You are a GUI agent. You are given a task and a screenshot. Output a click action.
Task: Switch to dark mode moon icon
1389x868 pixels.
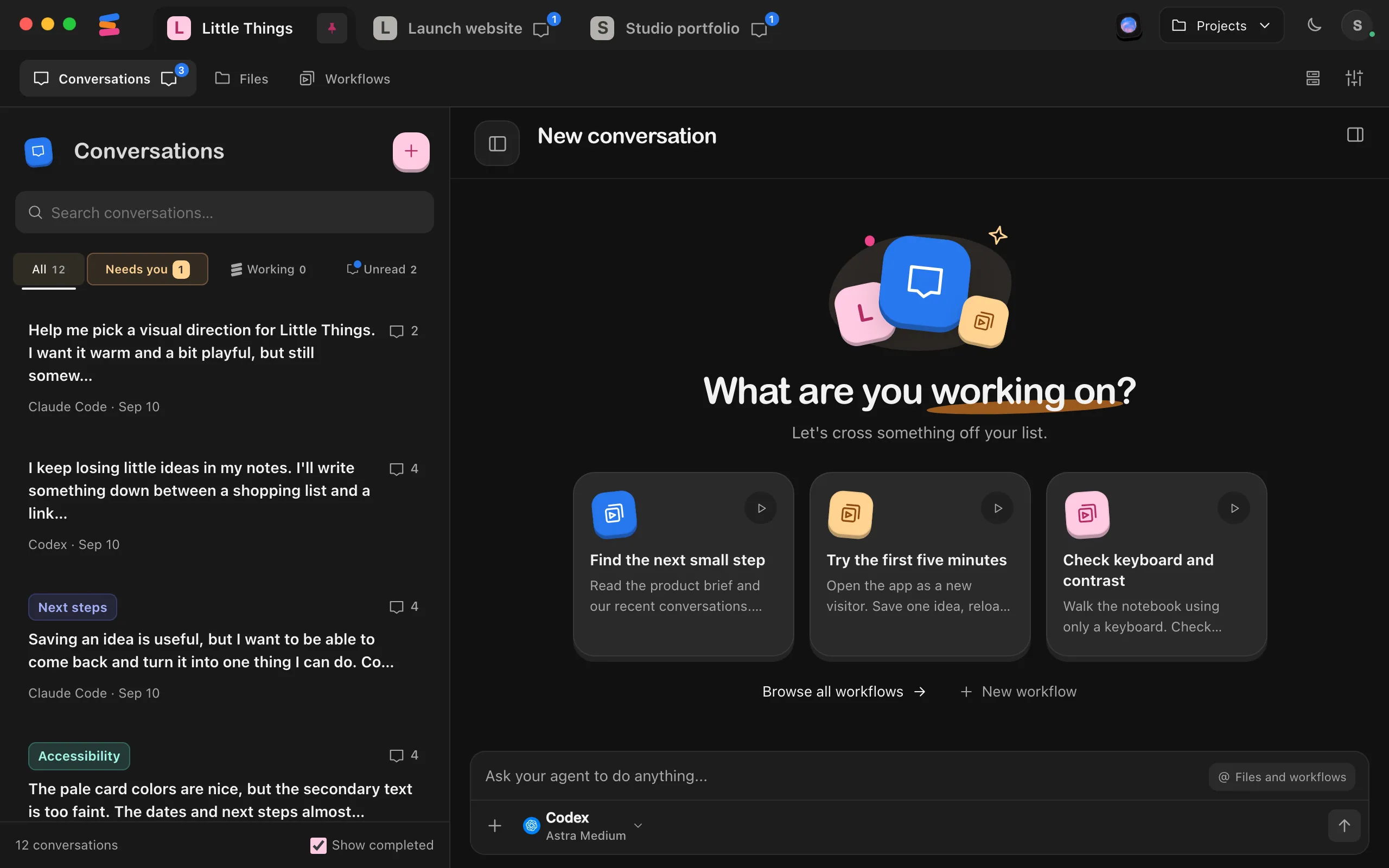[1314, 25]
